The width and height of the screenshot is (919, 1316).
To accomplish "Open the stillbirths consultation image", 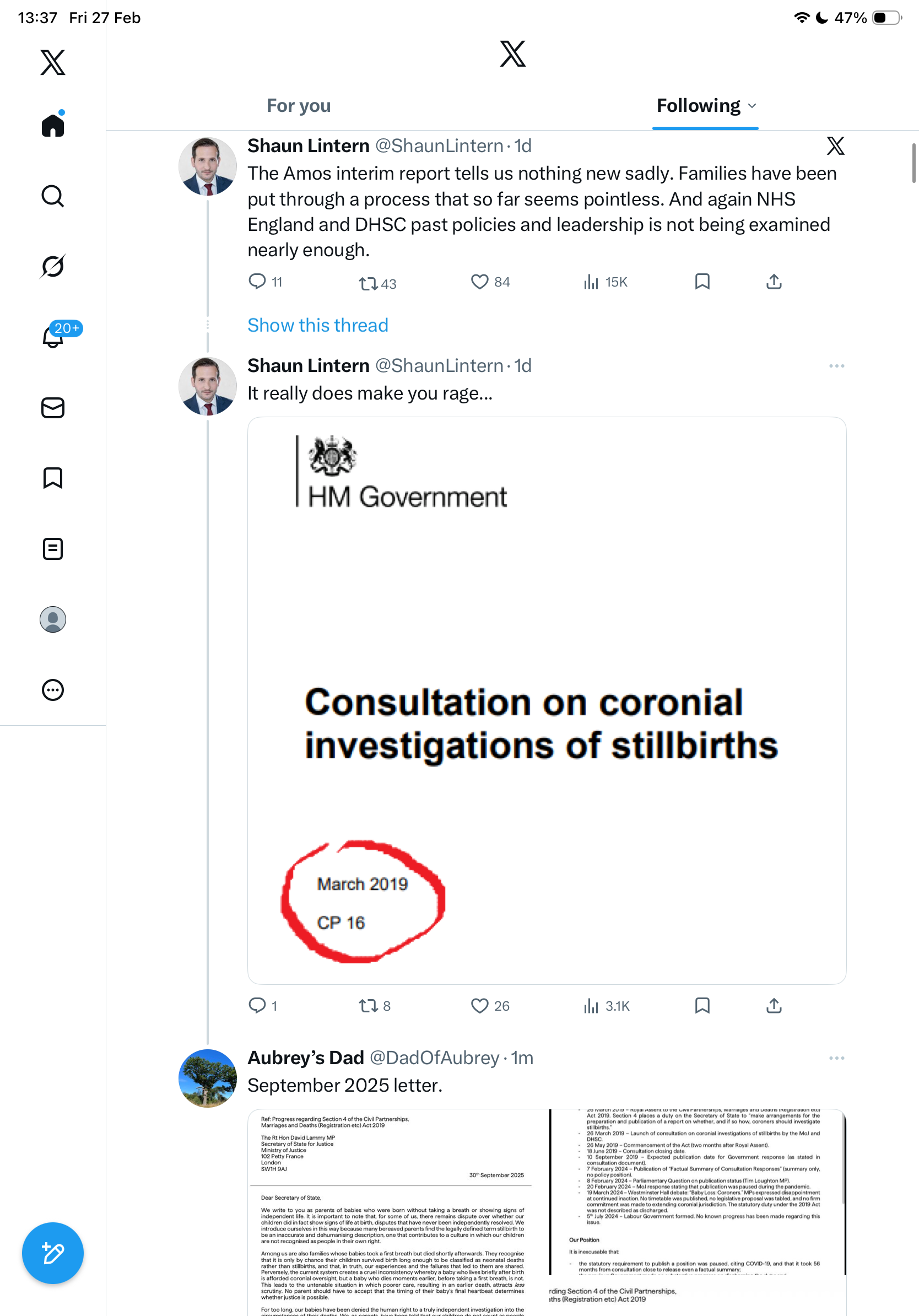I will [547, 700].
